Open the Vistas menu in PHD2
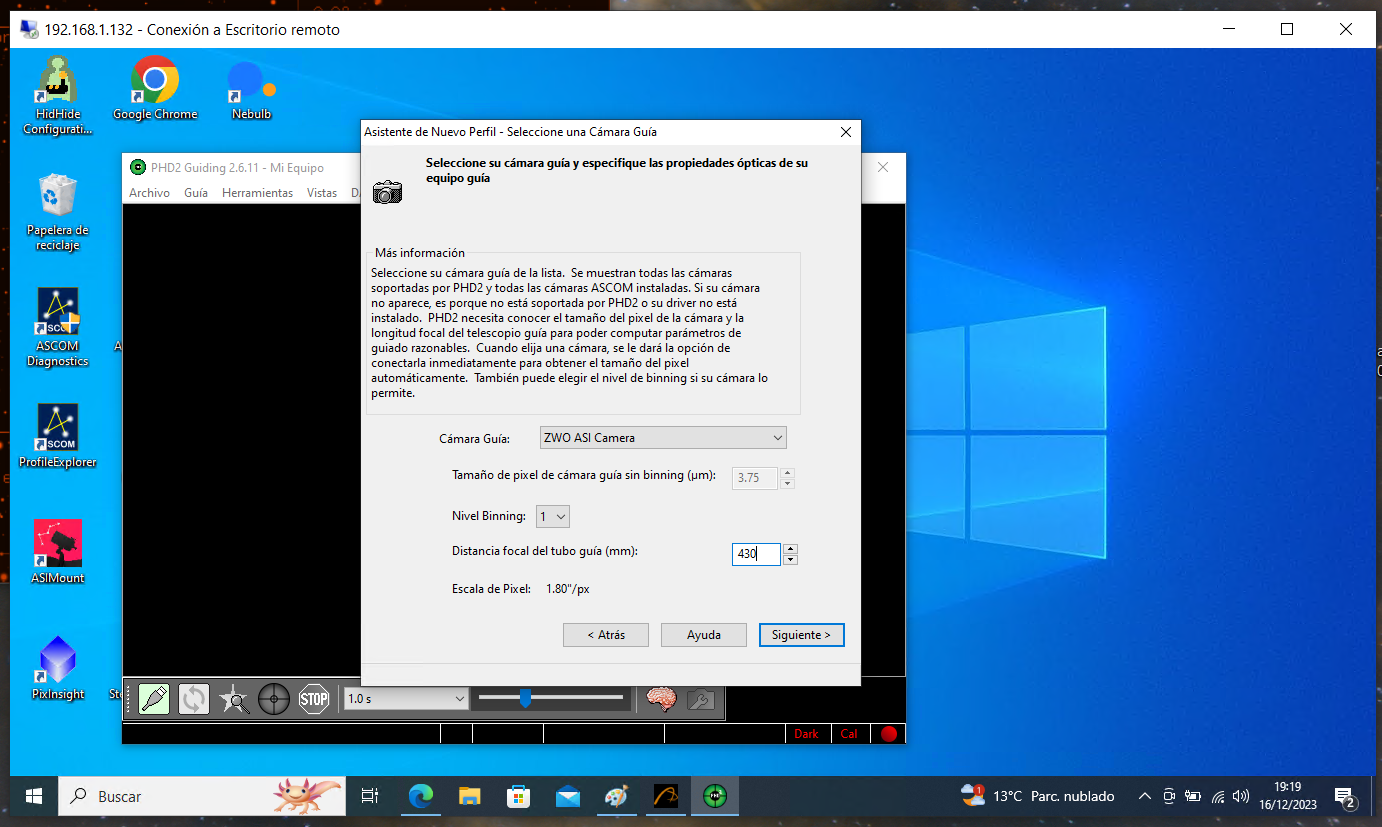The width and height of the screenshot is (1382, 827). coord(322,193)
